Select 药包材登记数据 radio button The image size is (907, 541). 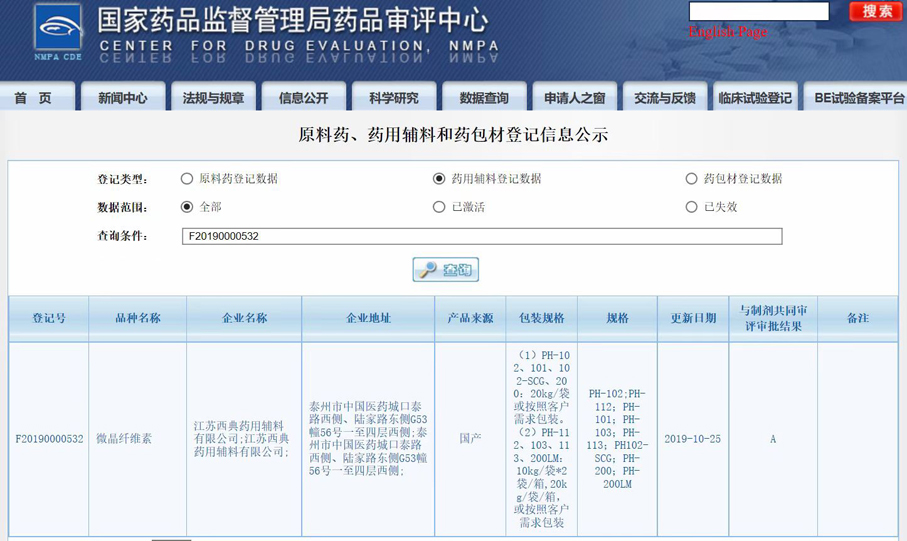(x=691, y=179)
